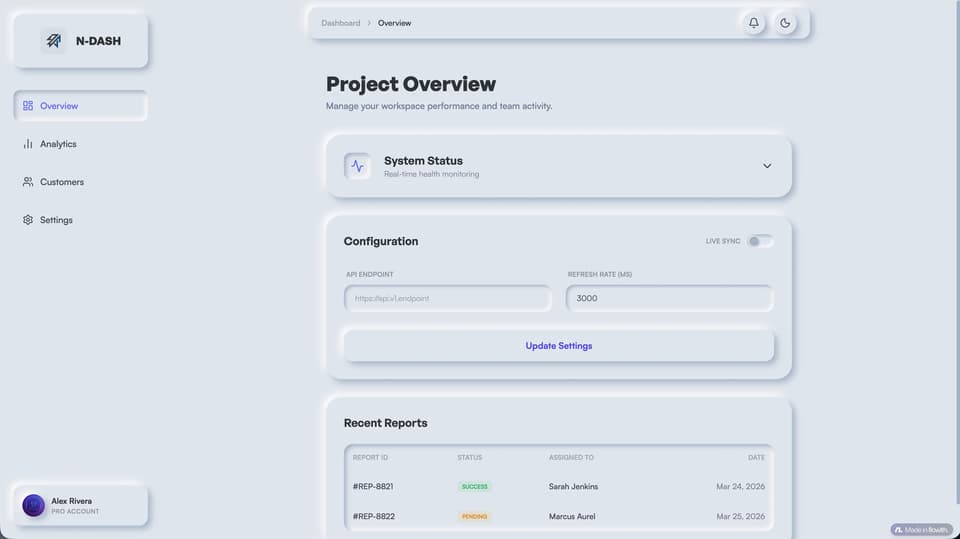The height and width of the screenshot is (539, 960).
Task: Focus the API Endpoint input field
Action: (x=448, y=298)
